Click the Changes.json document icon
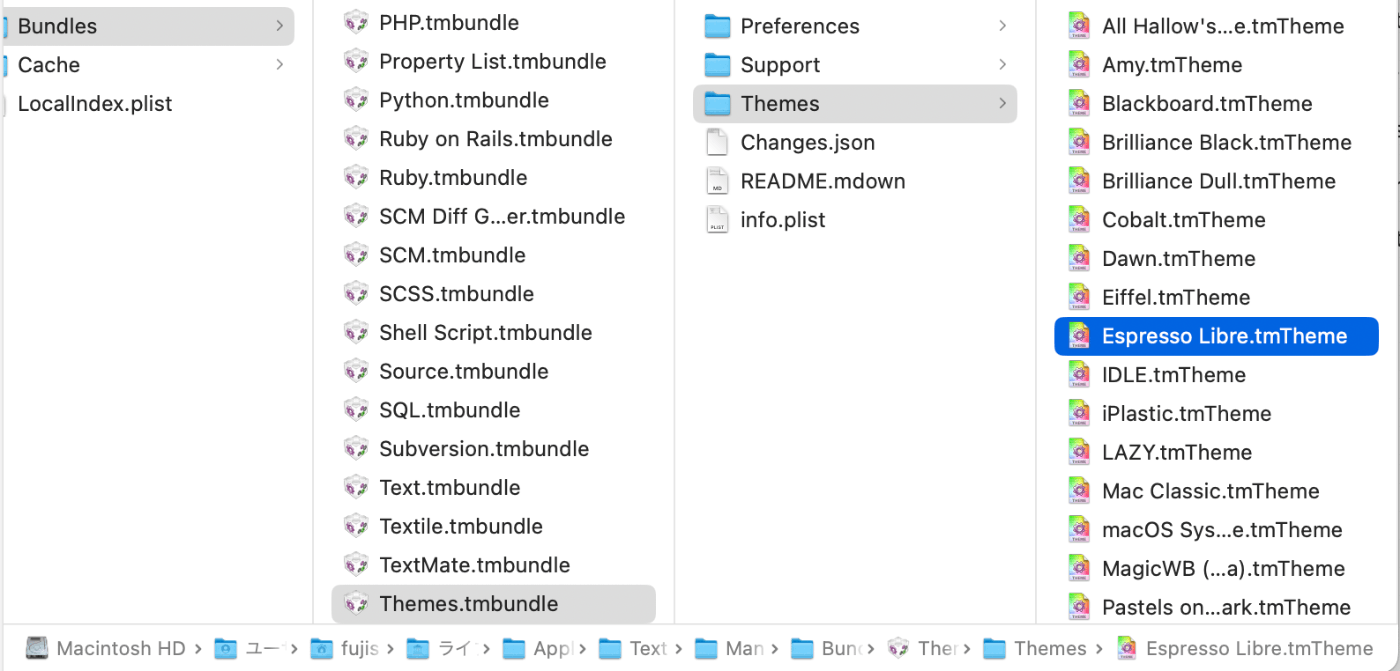 (x=717, y=142)
